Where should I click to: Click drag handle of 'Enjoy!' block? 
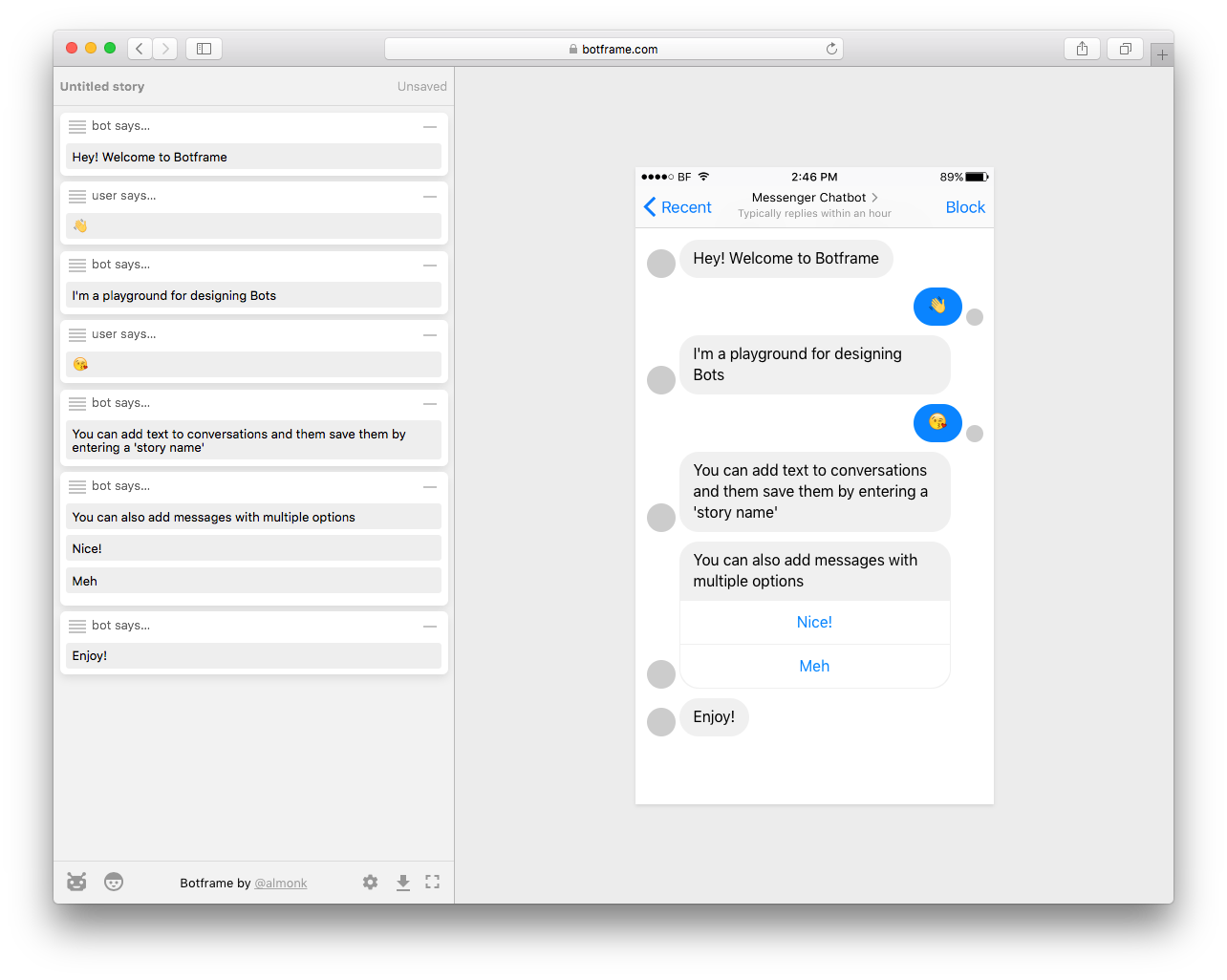(77, 627)
